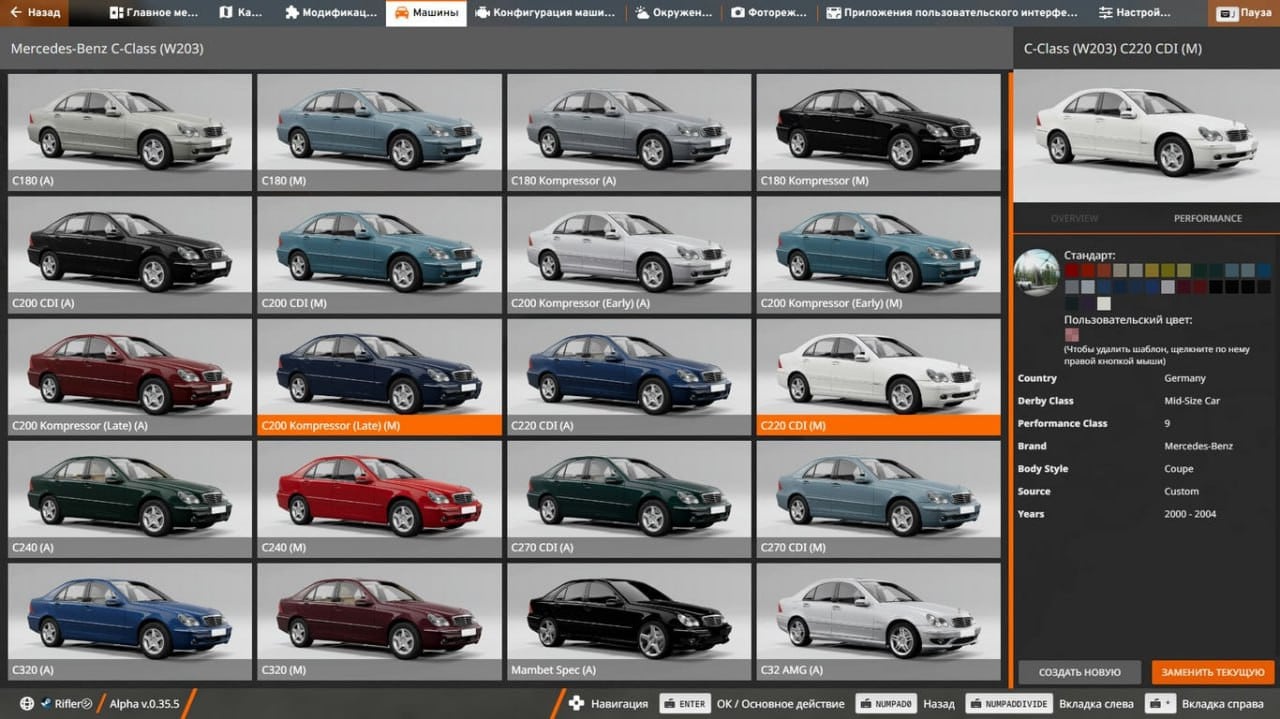Select C200 Kompressor (Early) (M) thumbnail
This screenshot has width=1280, height=719.
[x=879, y=254]
